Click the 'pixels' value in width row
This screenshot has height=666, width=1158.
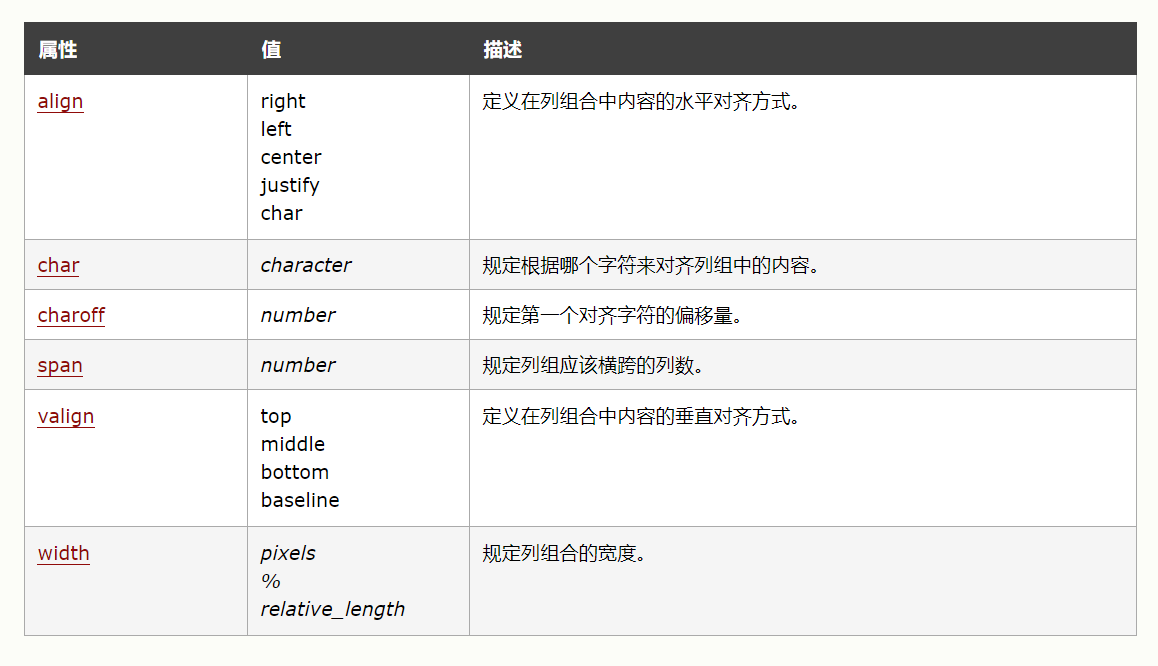click(288, 553)
